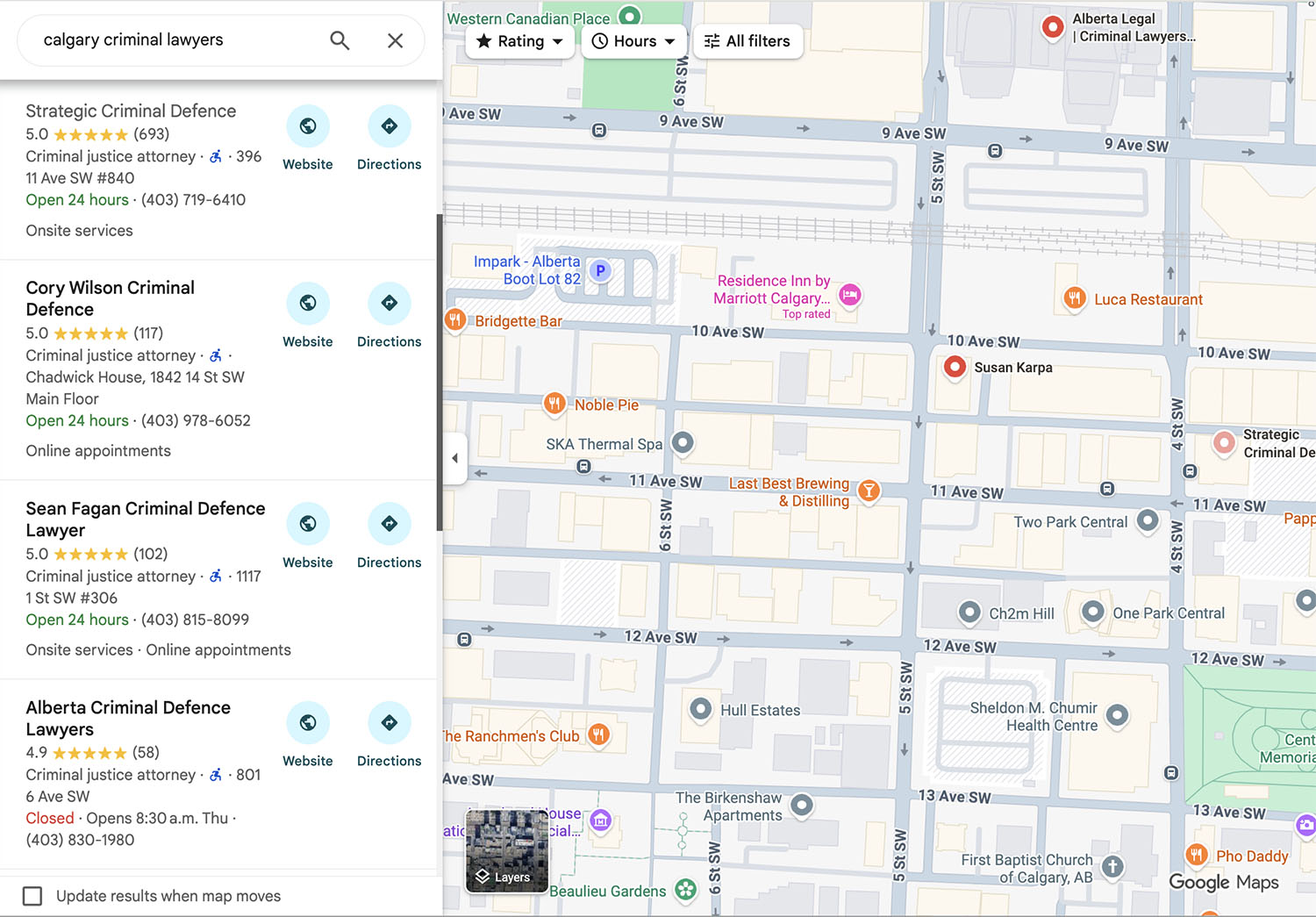
Task: Click the search magnifying glass icon
Action: coord(340,40)
